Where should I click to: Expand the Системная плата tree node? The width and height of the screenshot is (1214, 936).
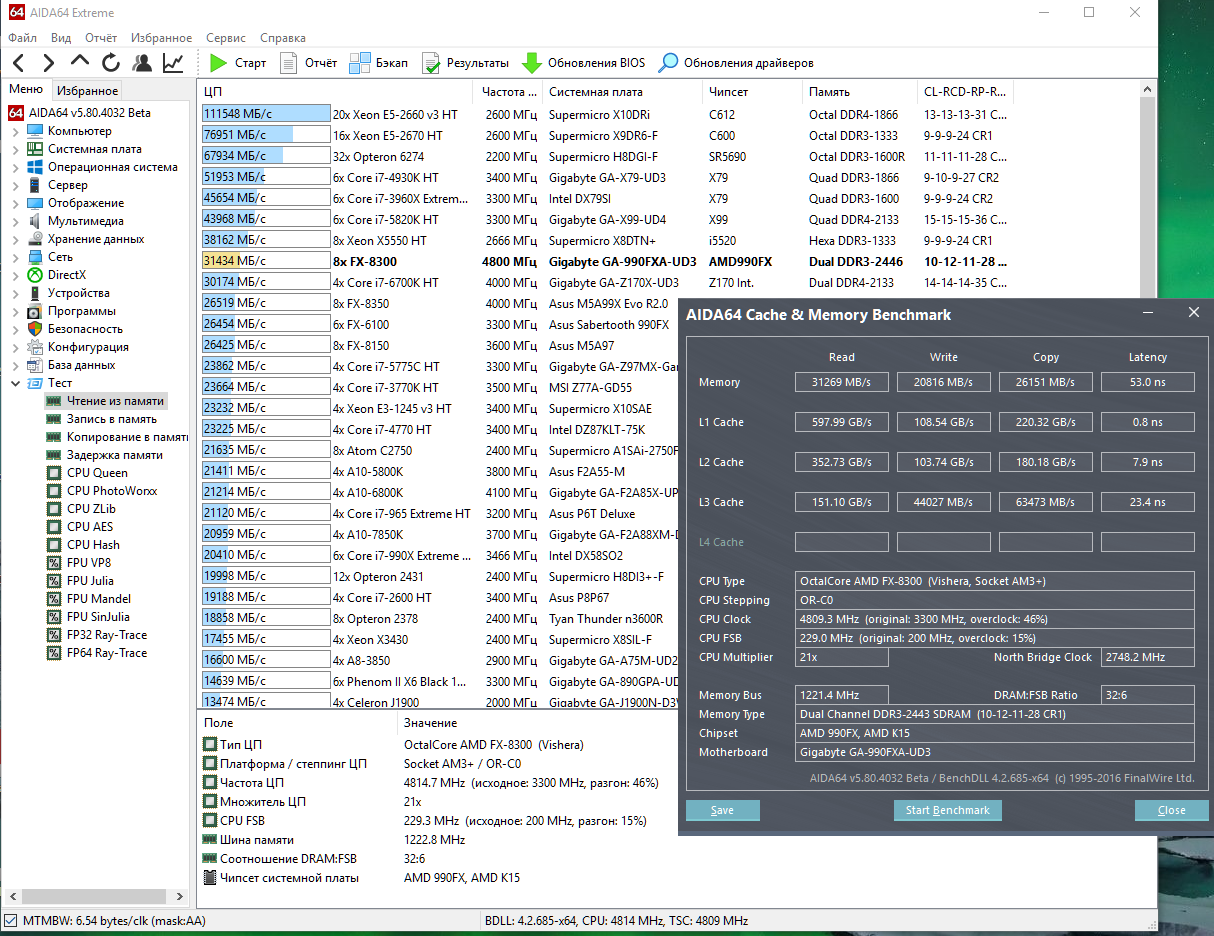point(15,149)
